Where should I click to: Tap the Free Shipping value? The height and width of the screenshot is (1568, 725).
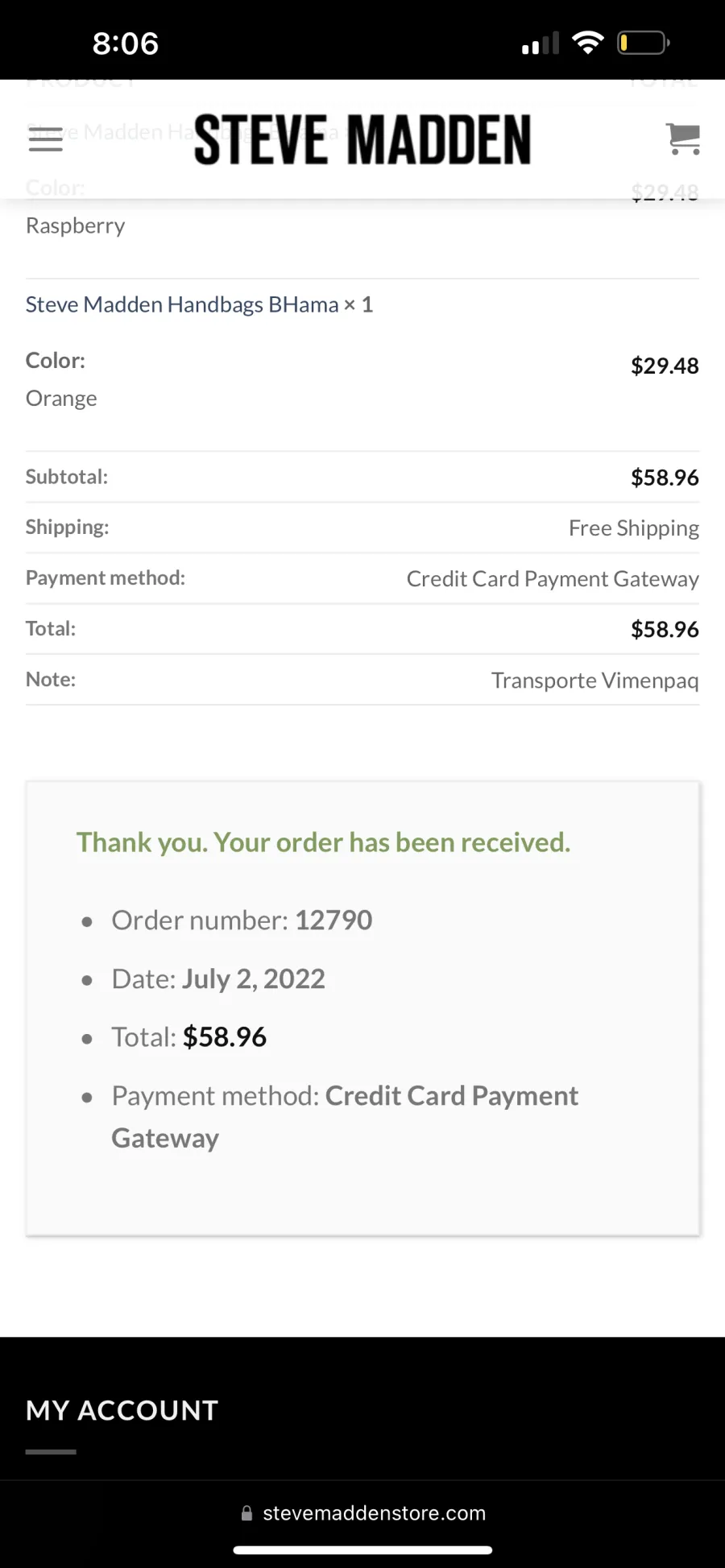click(634, 528)
